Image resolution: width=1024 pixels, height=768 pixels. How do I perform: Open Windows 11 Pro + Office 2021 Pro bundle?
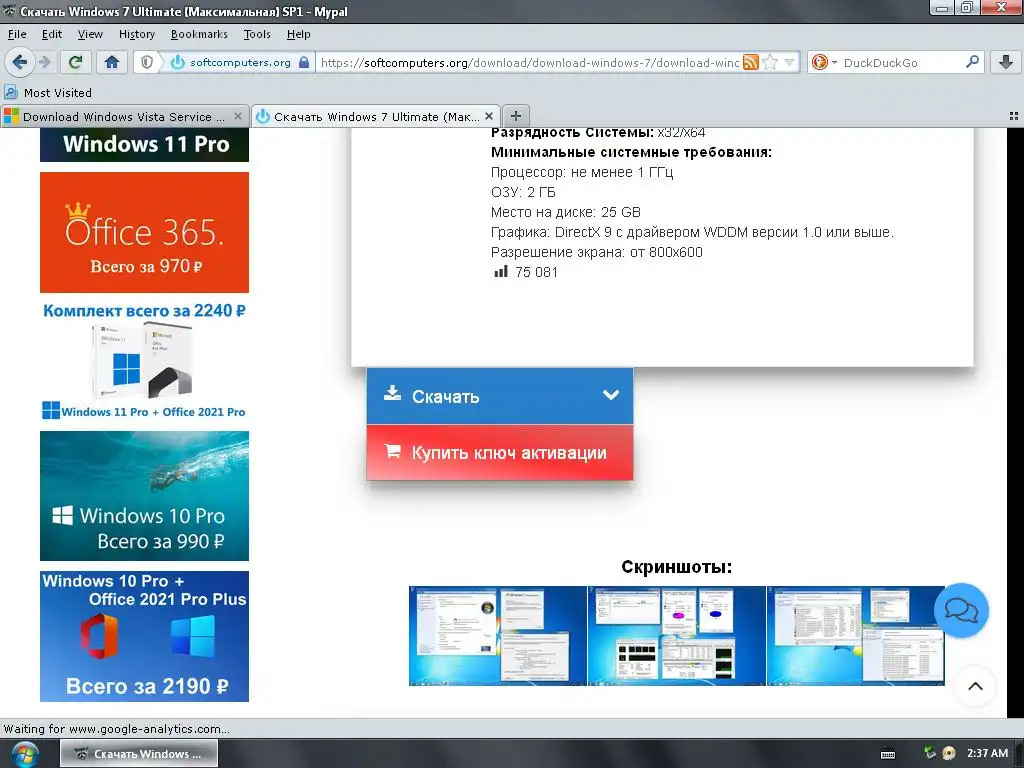[x=144, y=360]
